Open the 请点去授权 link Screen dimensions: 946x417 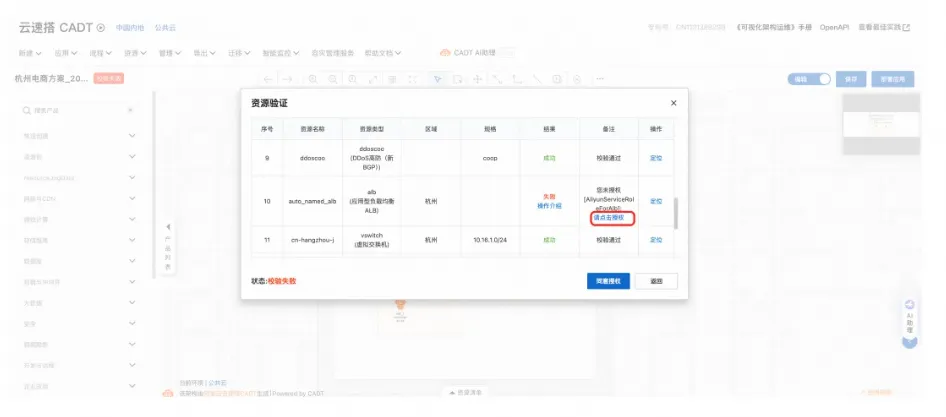pyautogui.click(x=609, y=217)
